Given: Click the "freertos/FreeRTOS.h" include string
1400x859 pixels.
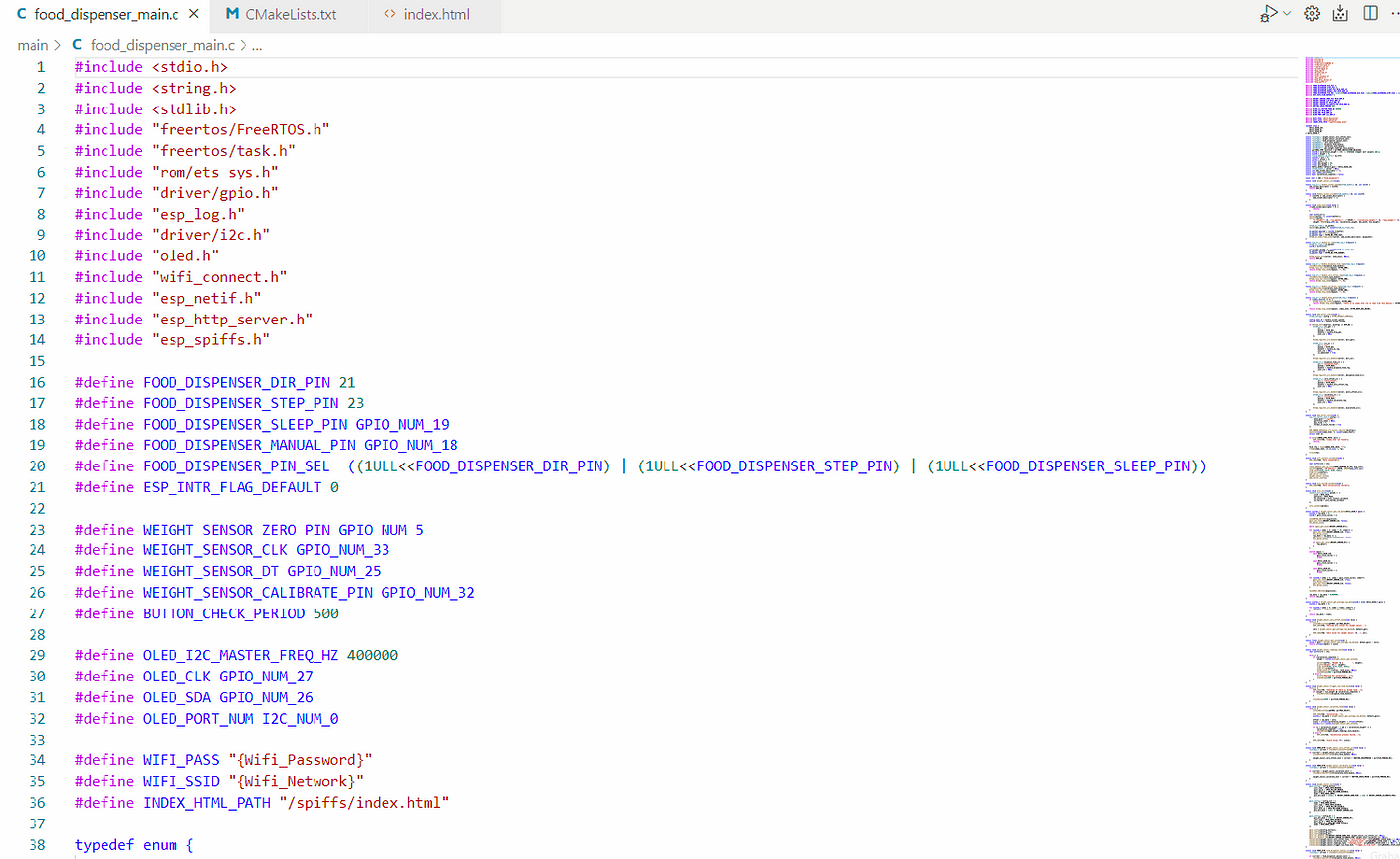Looking at the screenshot, I should coord(241,130).
